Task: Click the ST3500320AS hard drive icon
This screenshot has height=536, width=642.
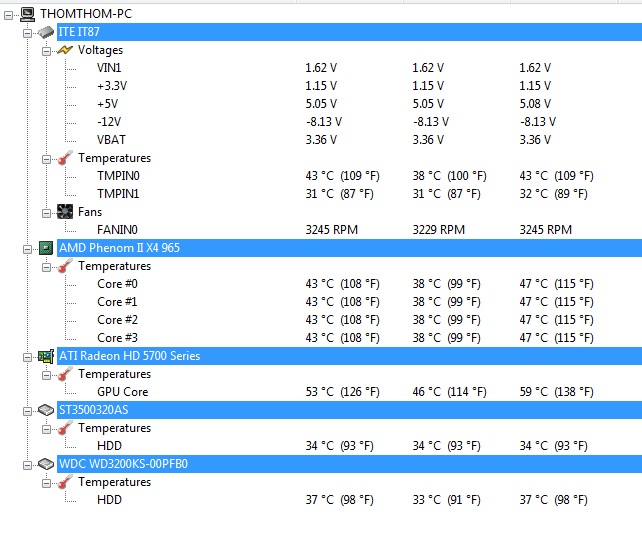Action: coord(46,410)
